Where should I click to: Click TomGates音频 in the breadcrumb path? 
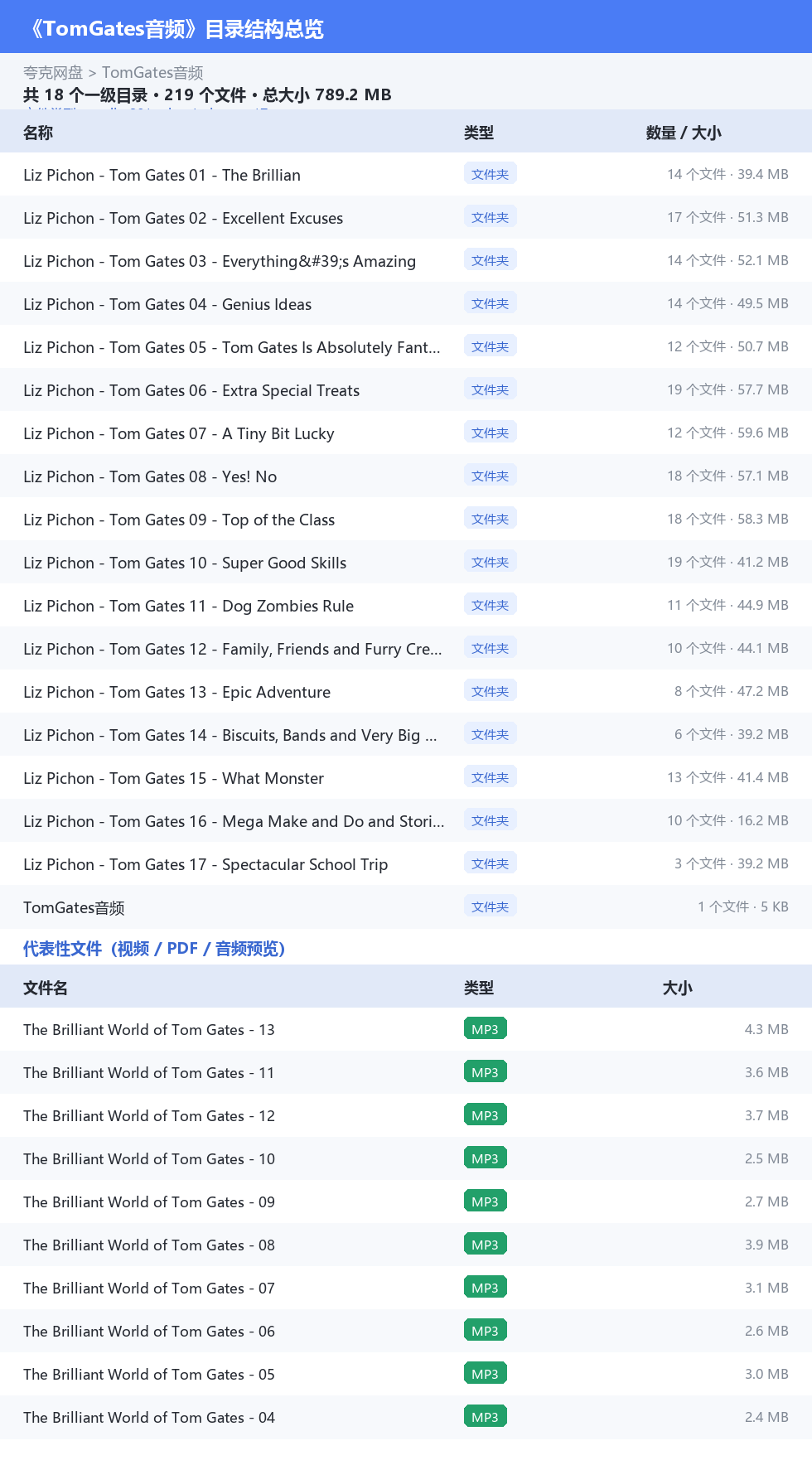152,73
